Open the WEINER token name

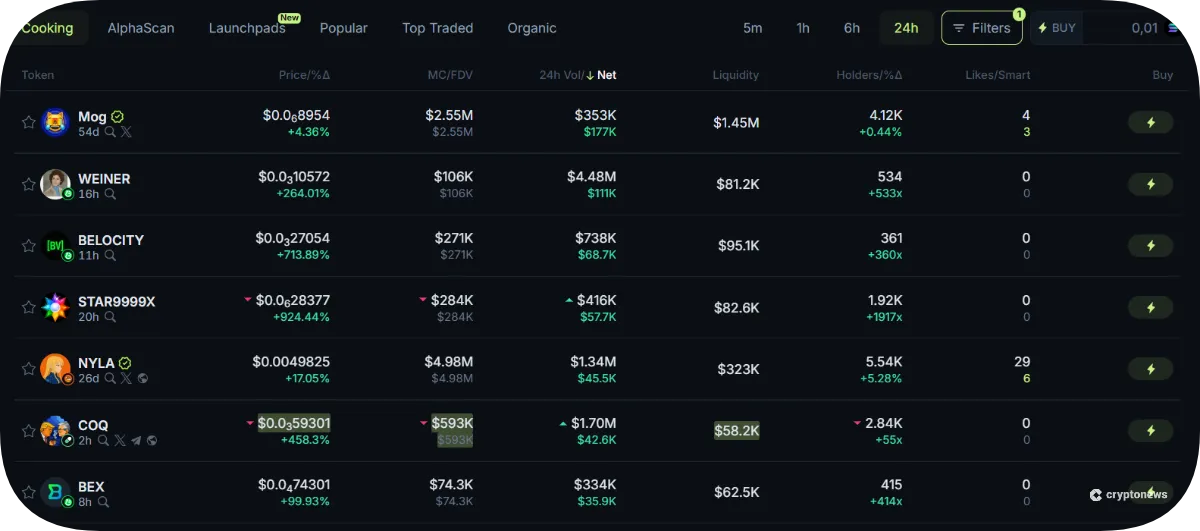[x=104, y=179]
